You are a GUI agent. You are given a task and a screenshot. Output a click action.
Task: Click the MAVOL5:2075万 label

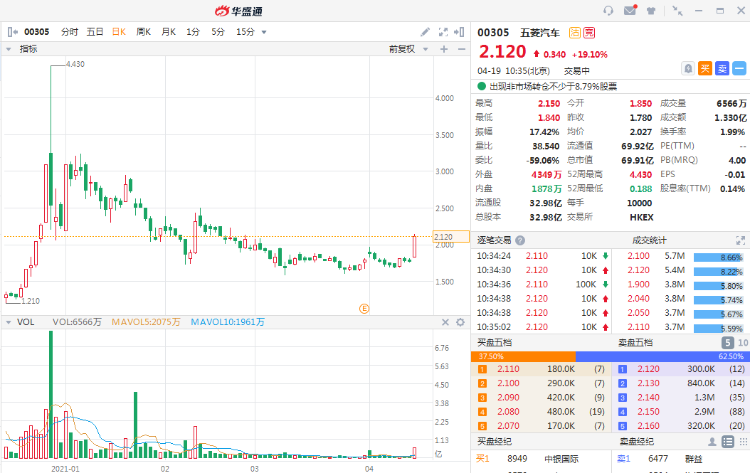(146, 322)
